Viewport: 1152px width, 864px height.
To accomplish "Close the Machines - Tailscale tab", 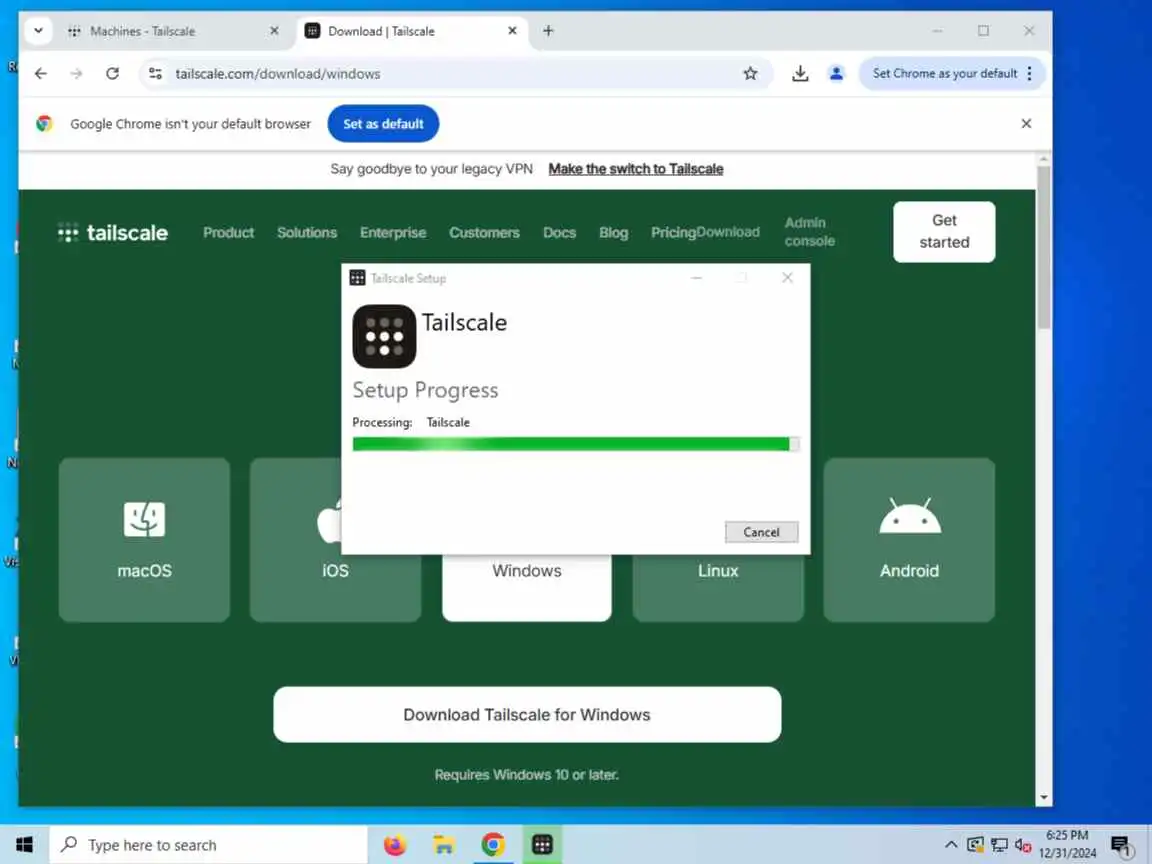I will tap(274, 31).
